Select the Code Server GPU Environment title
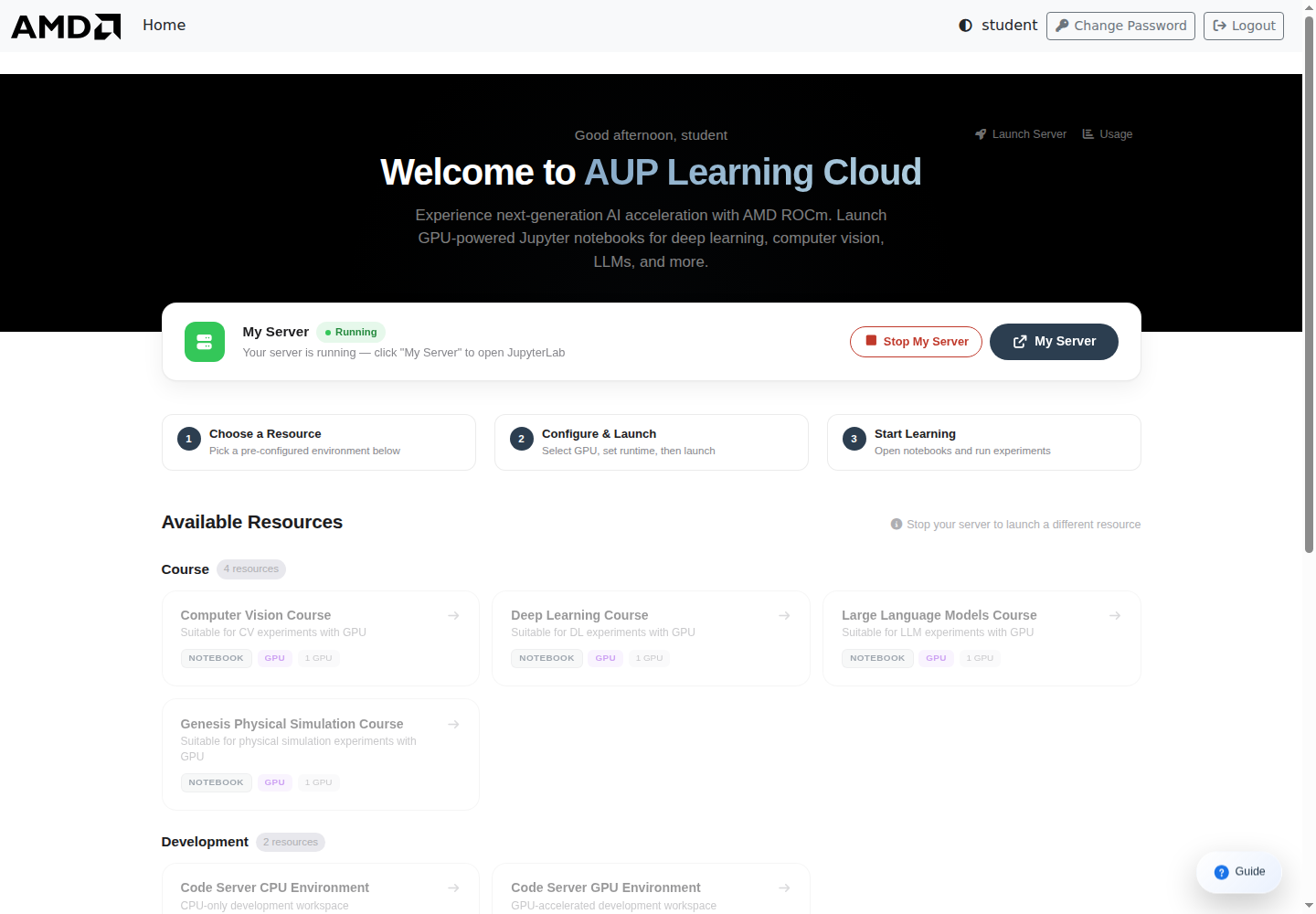Viewport: 1316px width, 914px height. click(606, 888)
